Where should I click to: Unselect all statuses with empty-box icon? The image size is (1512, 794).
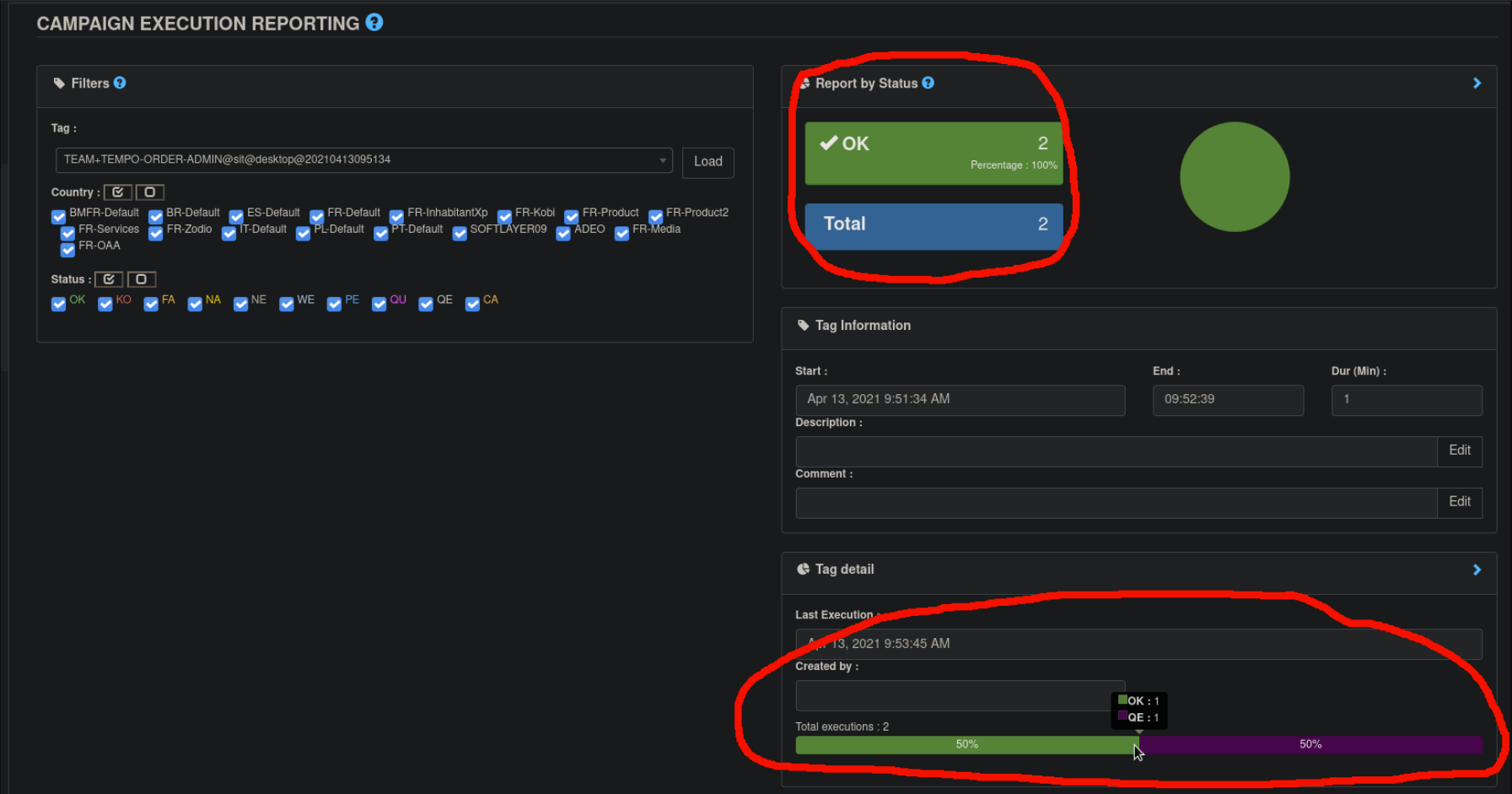pyautogui.click(x=142, y=279)
